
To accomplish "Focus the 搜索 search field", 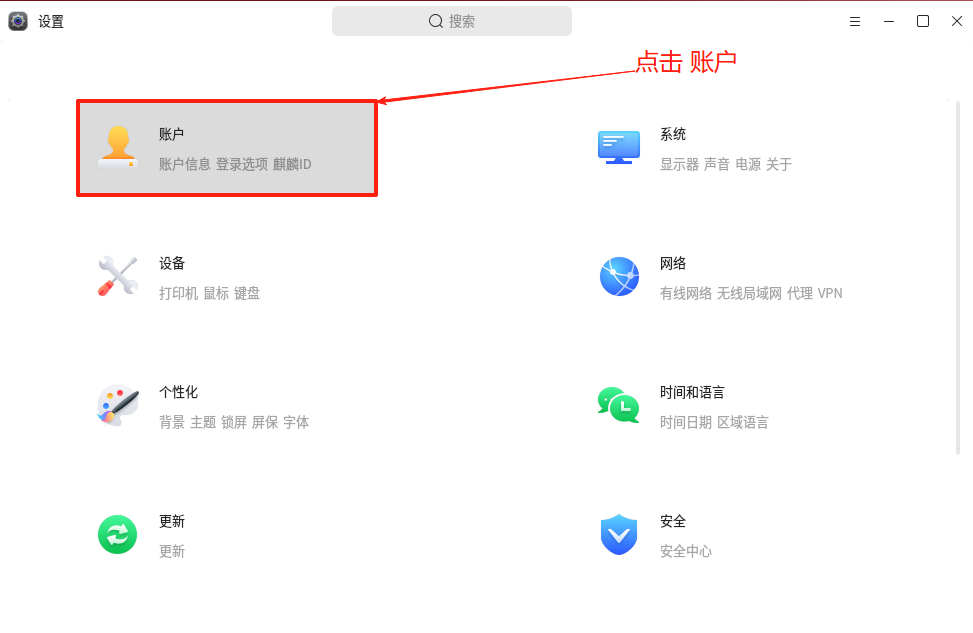I will 452,21.
